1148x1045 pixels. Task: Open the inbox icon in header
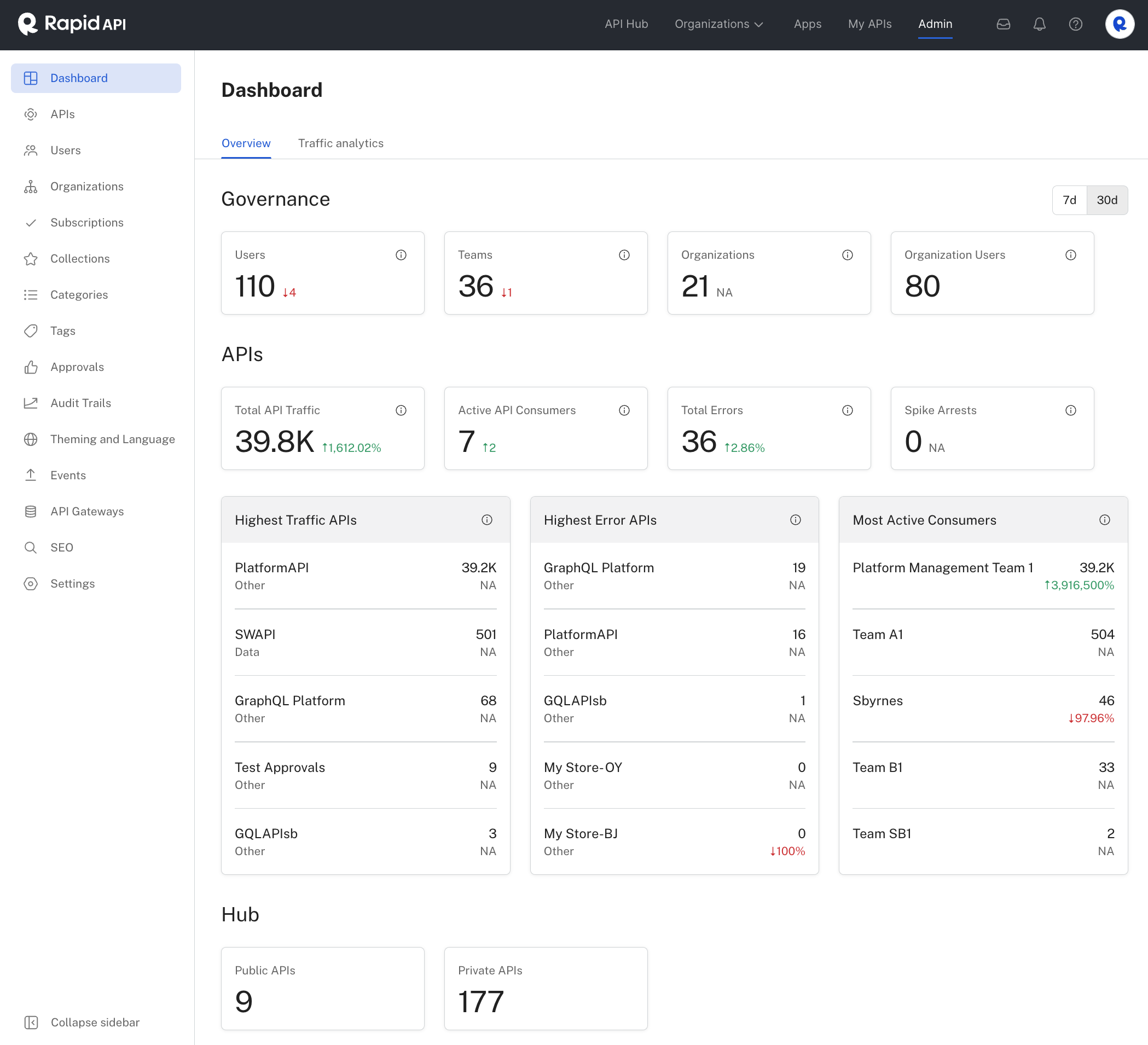pos(1004,24)
